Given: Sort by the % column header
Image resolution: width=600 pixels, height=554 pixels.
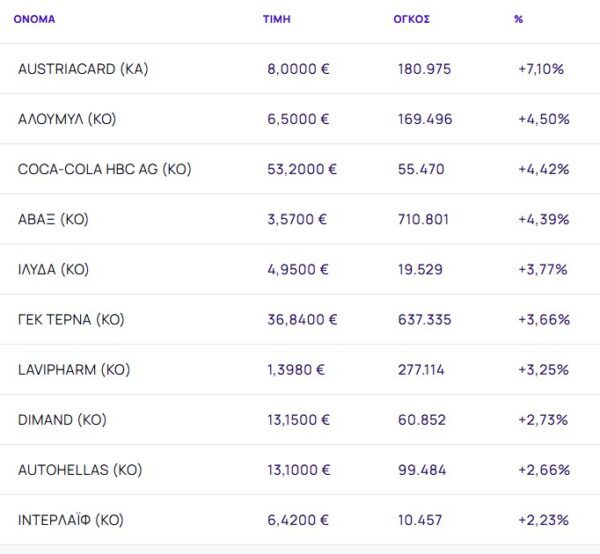Looking at the screenshot, I should click(518, 19).
